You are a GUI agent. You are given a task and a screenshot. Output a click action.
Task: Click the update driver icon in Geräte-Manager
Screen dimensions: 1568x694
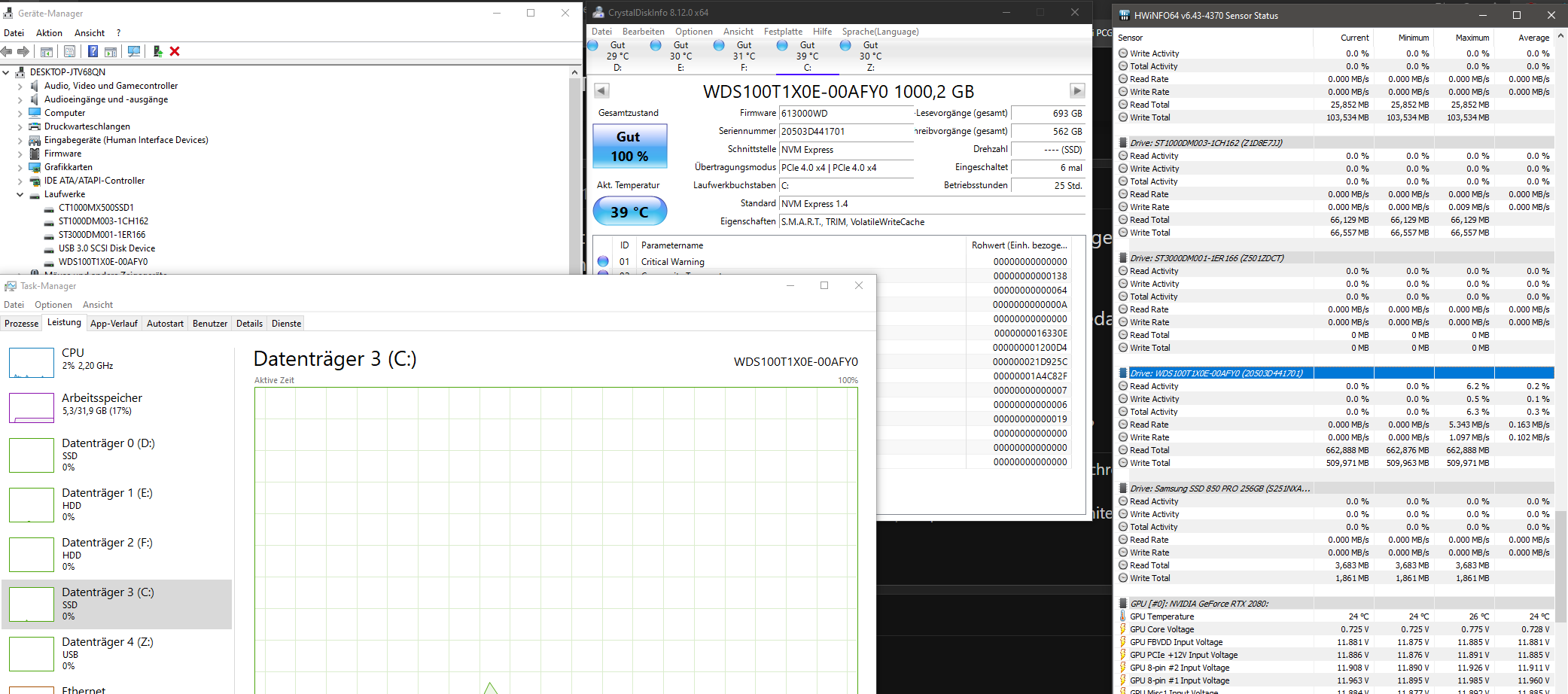click(x=157, y=51)
